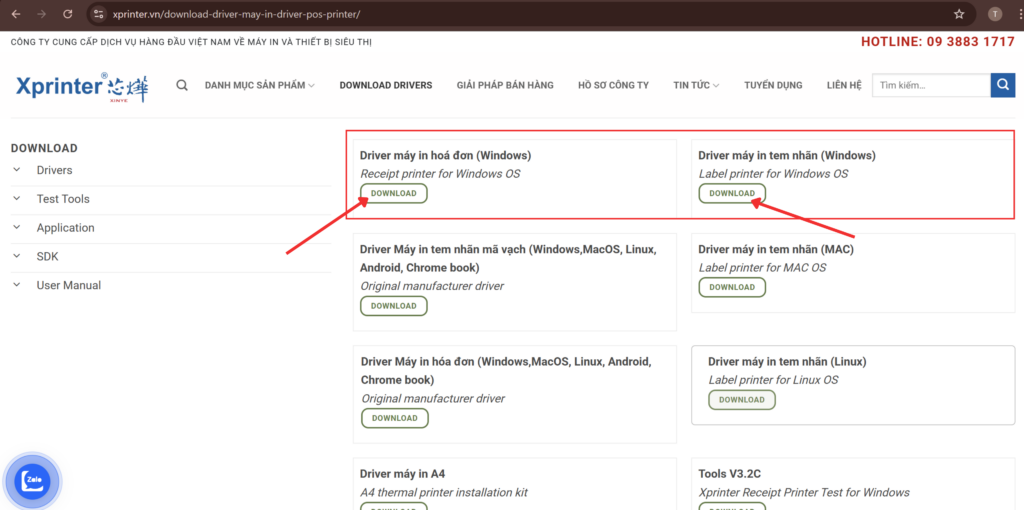Image resolution: width=1024 pixels, height=510 pixels.
Task: Reload the page with refresh icon
Action: click(67, 14)
